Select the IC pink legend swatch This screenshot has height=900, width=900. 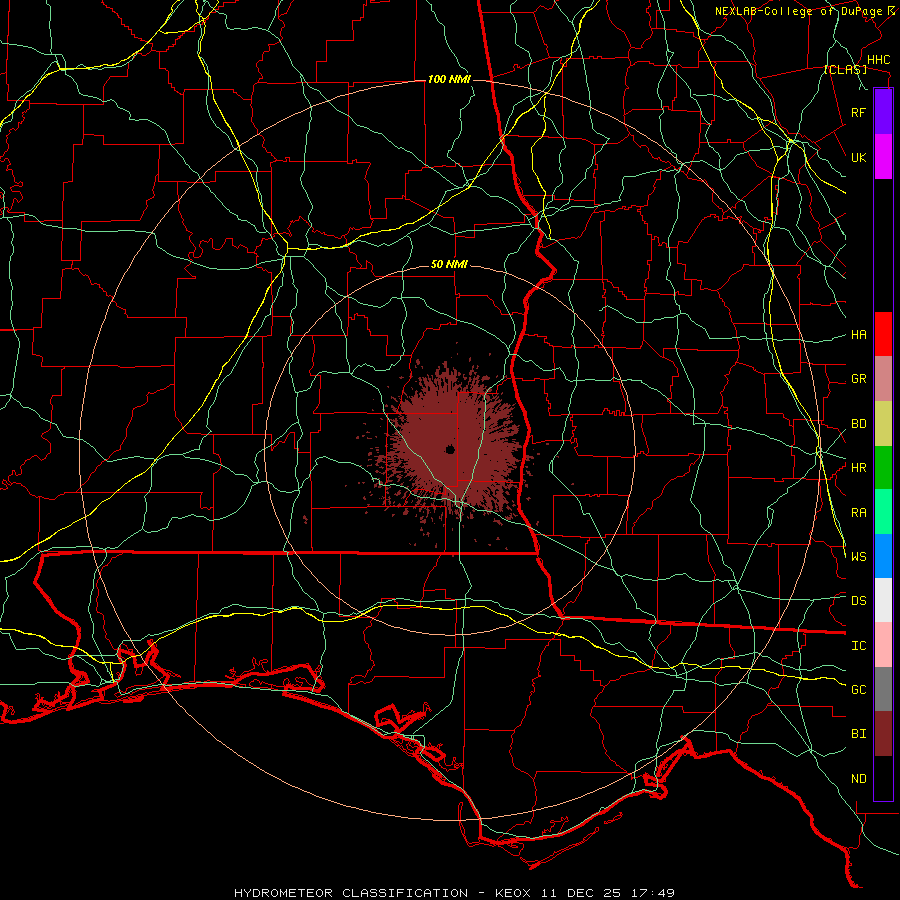[x=883, y=645]
